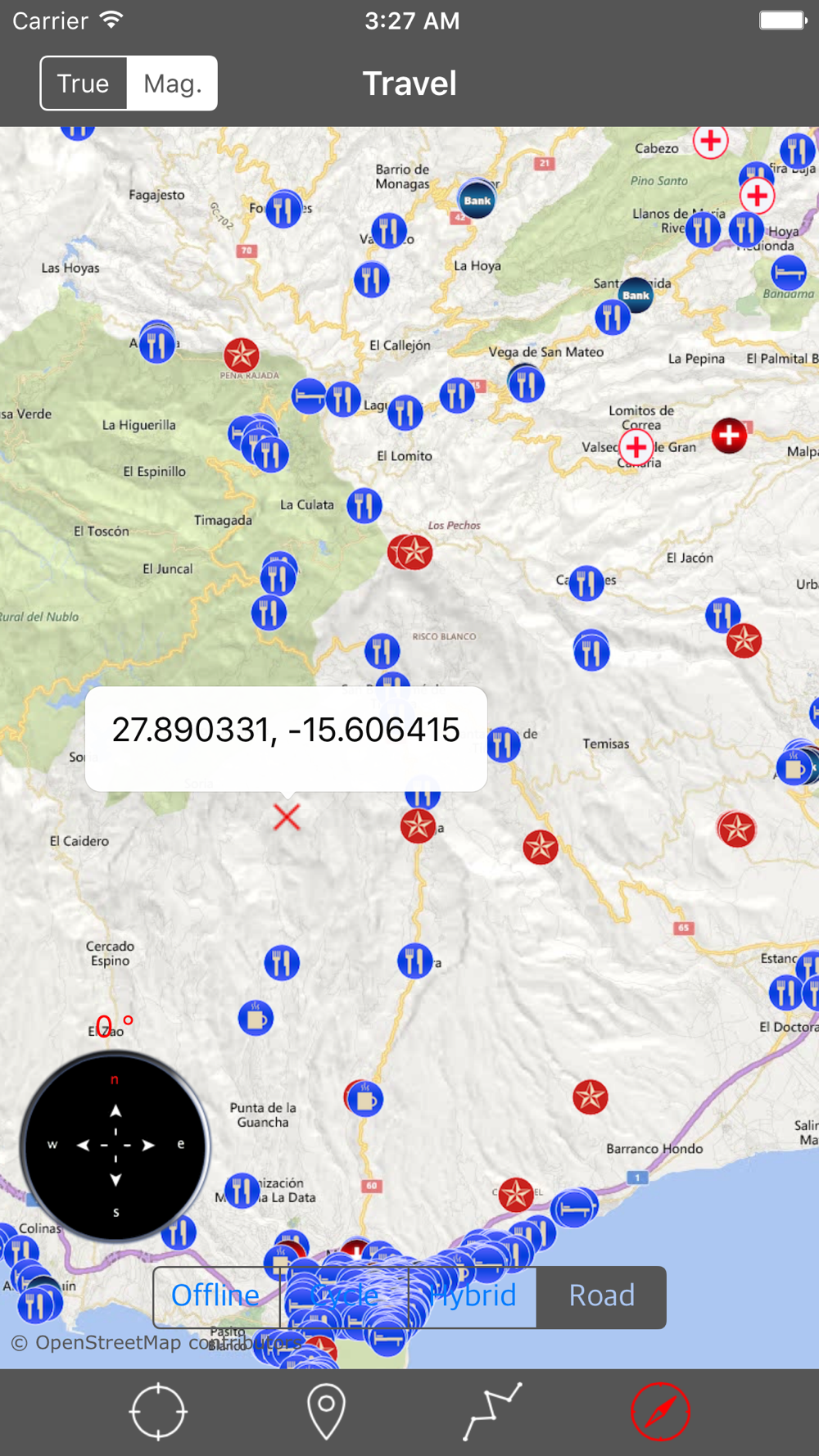The height and width of the screenshot is (1456, 819).
Task: Tap the Travel title
Action: point(409,84)
